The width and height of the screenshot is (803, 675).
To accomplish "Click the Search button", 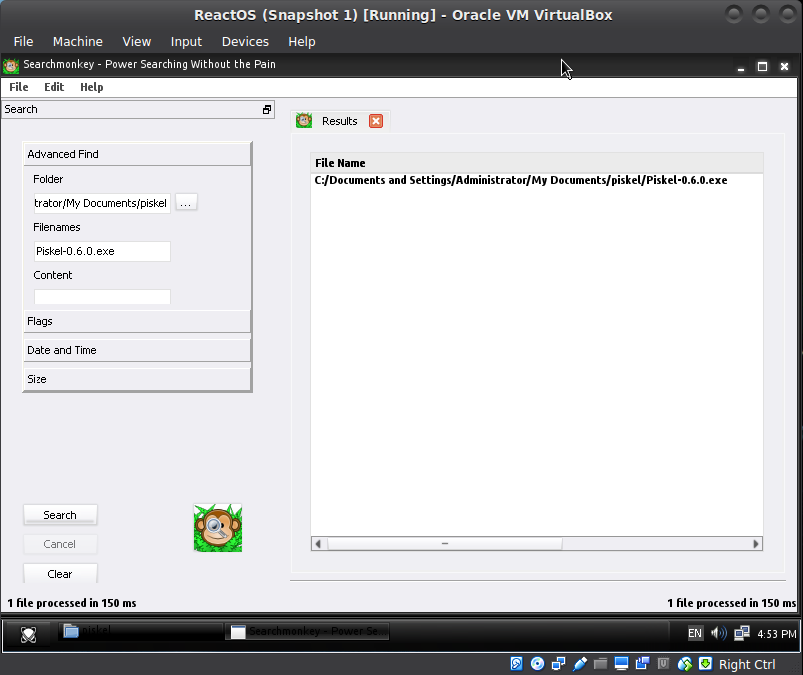I will tap(60, 515).
